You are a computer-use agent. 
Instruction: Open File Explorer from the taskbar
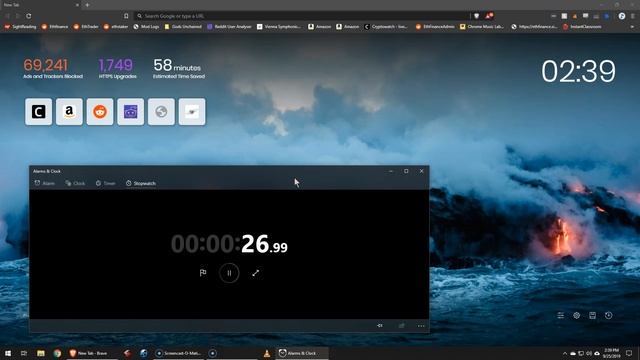pyautogui.click(x=41, y=353)
